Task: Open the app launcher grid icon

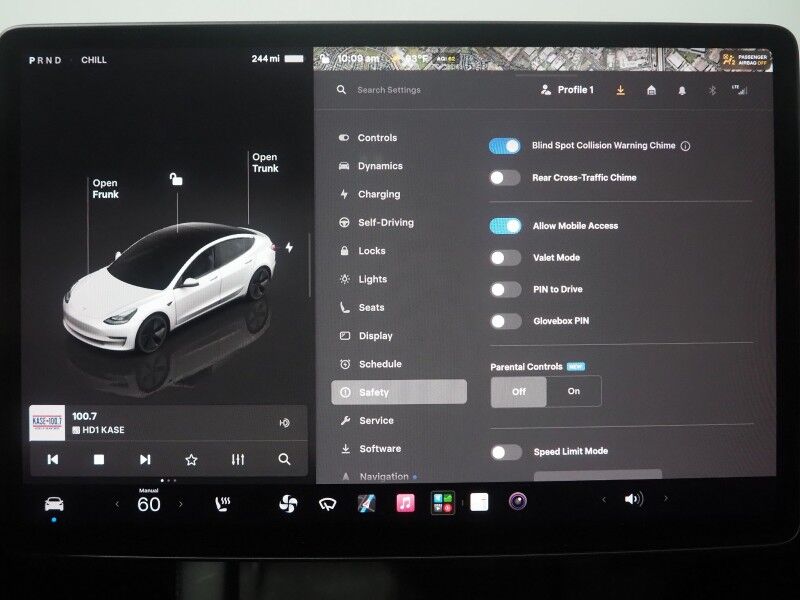Action: coord(442,503)
